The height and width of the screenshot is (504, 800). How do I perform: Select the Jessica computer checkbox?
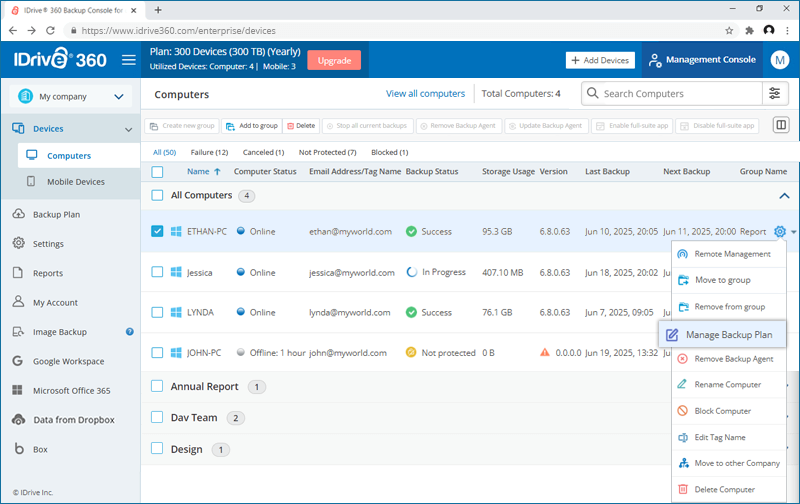pos(157,272)
